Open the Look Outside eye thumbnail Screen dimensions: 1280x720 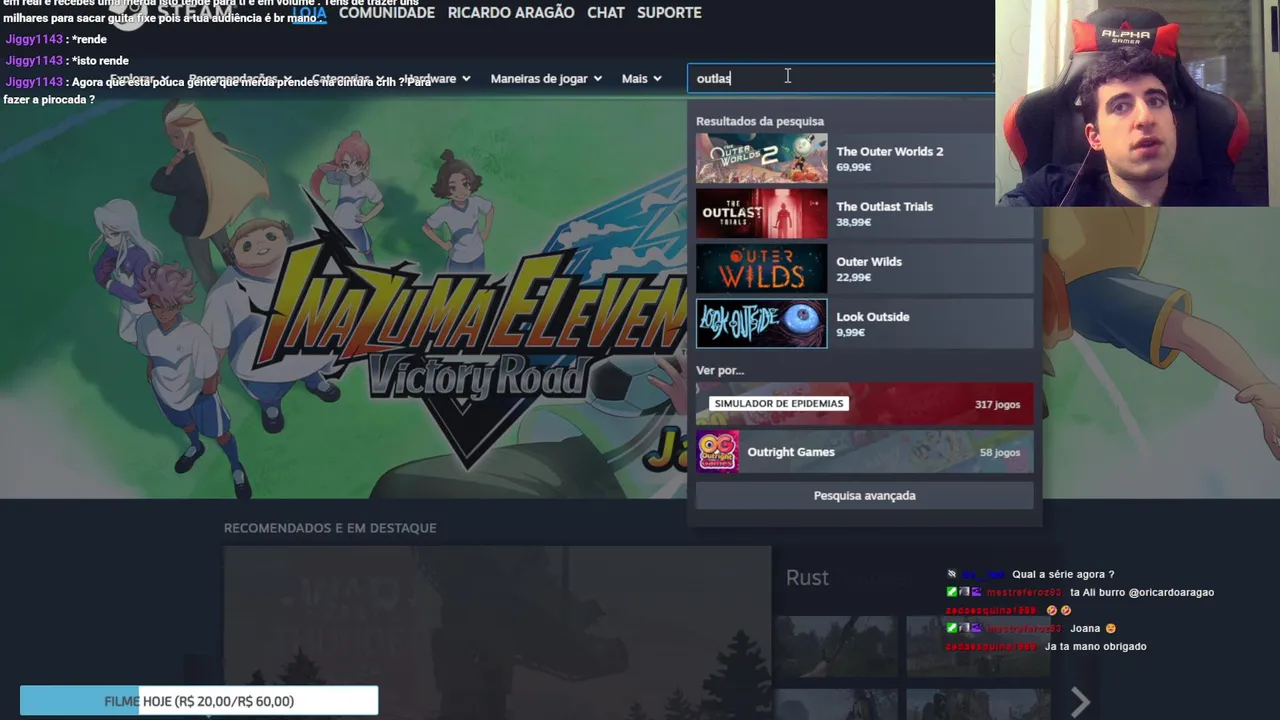761,324
